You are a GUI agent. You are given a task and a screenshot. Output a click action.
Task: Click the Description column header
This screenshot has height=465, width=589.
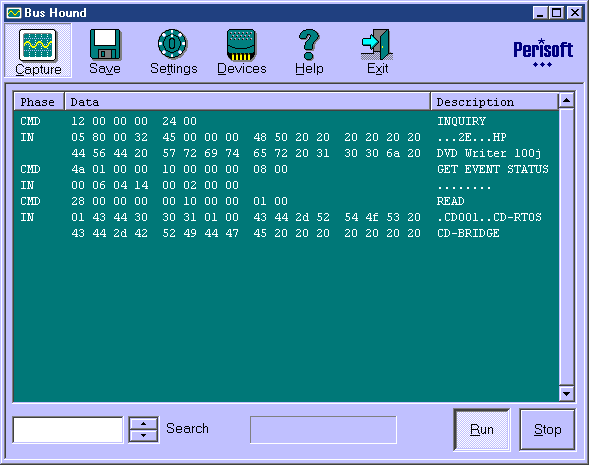[494, 102]
